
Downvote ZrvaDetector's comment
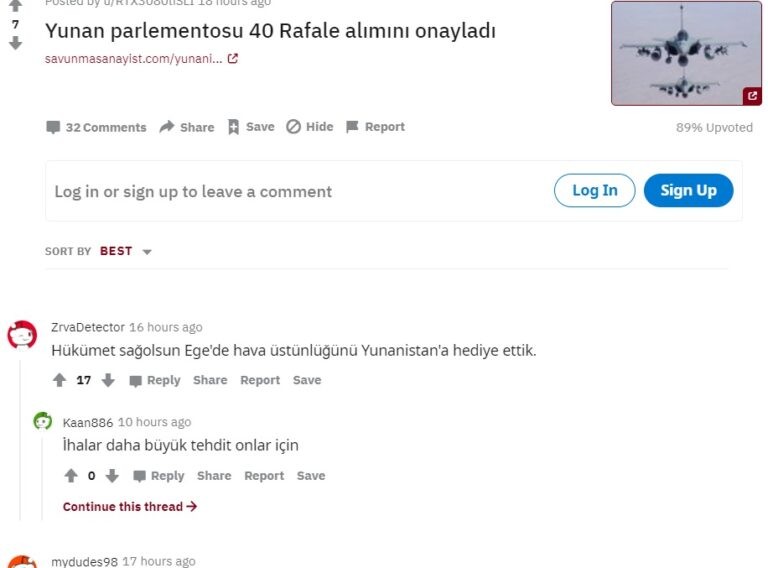(108, 380)
